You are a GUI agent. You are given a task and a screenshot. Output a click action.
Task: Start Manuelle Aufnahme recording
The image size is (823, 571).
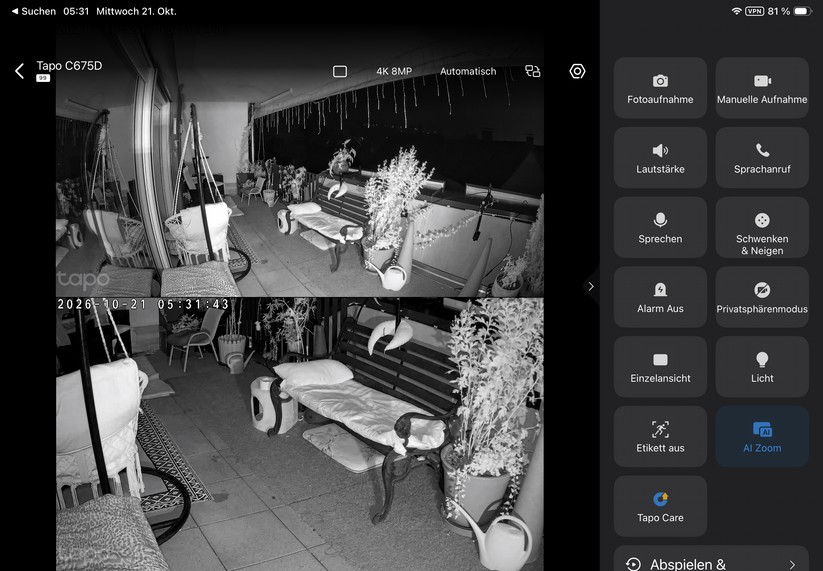point(762,88)
